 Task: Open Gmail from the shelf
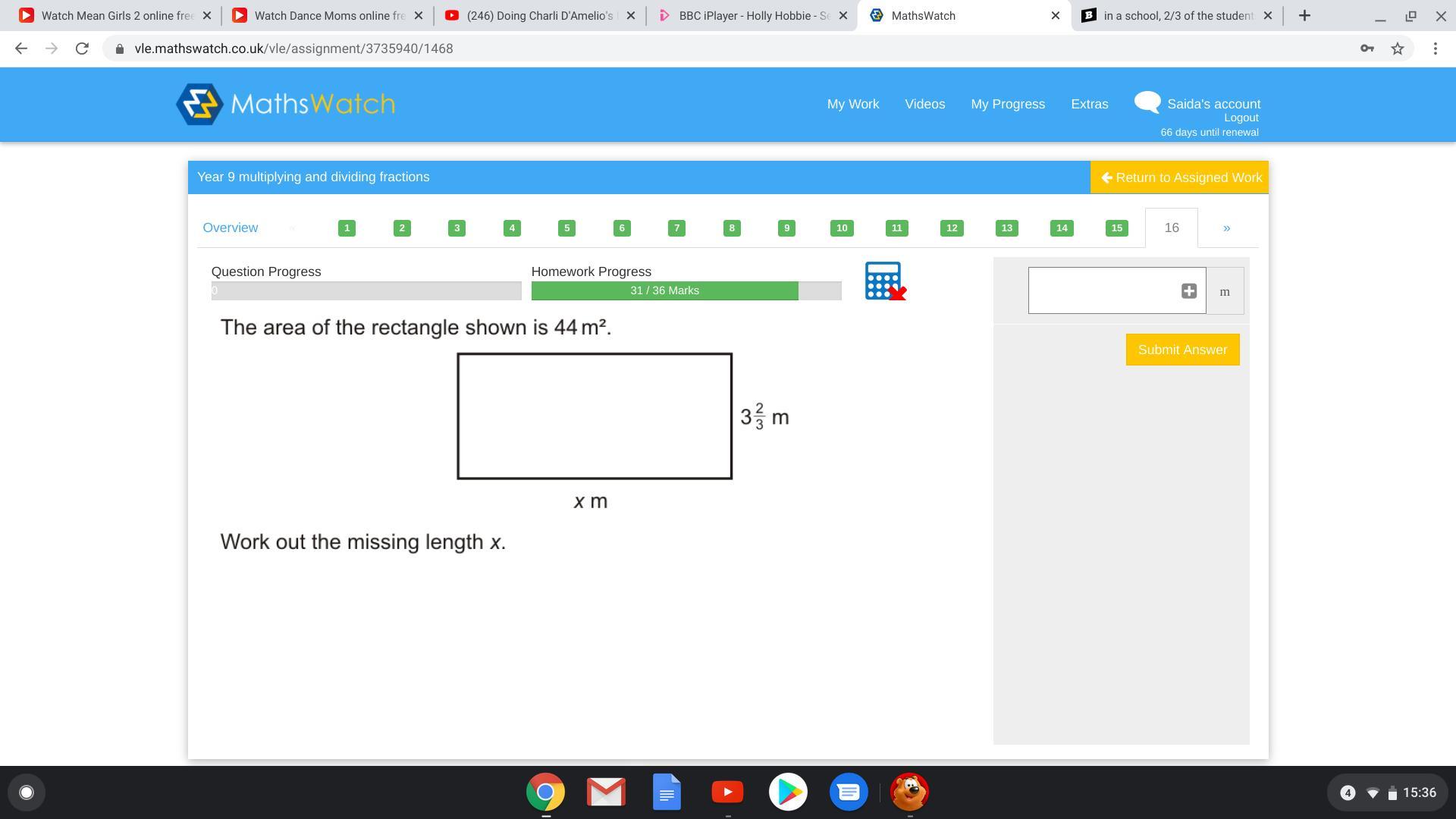606,792
